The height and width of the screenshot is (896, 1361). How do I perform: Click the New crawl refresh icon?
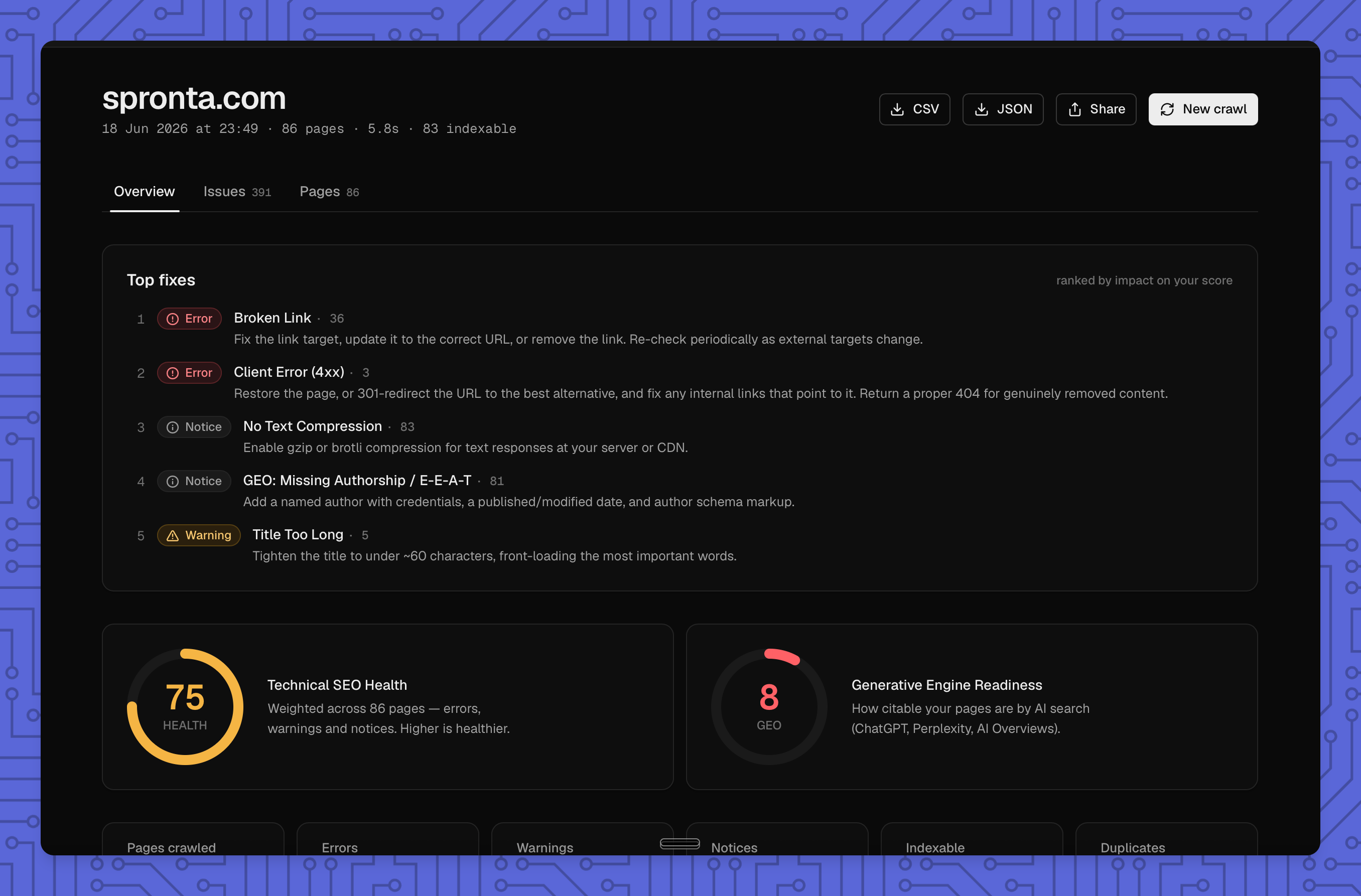pos(1167,109)
